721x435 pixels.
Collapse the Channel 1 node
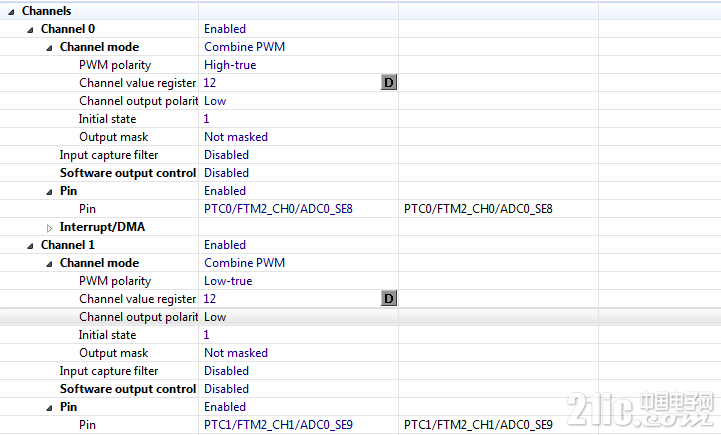(30, 246)
